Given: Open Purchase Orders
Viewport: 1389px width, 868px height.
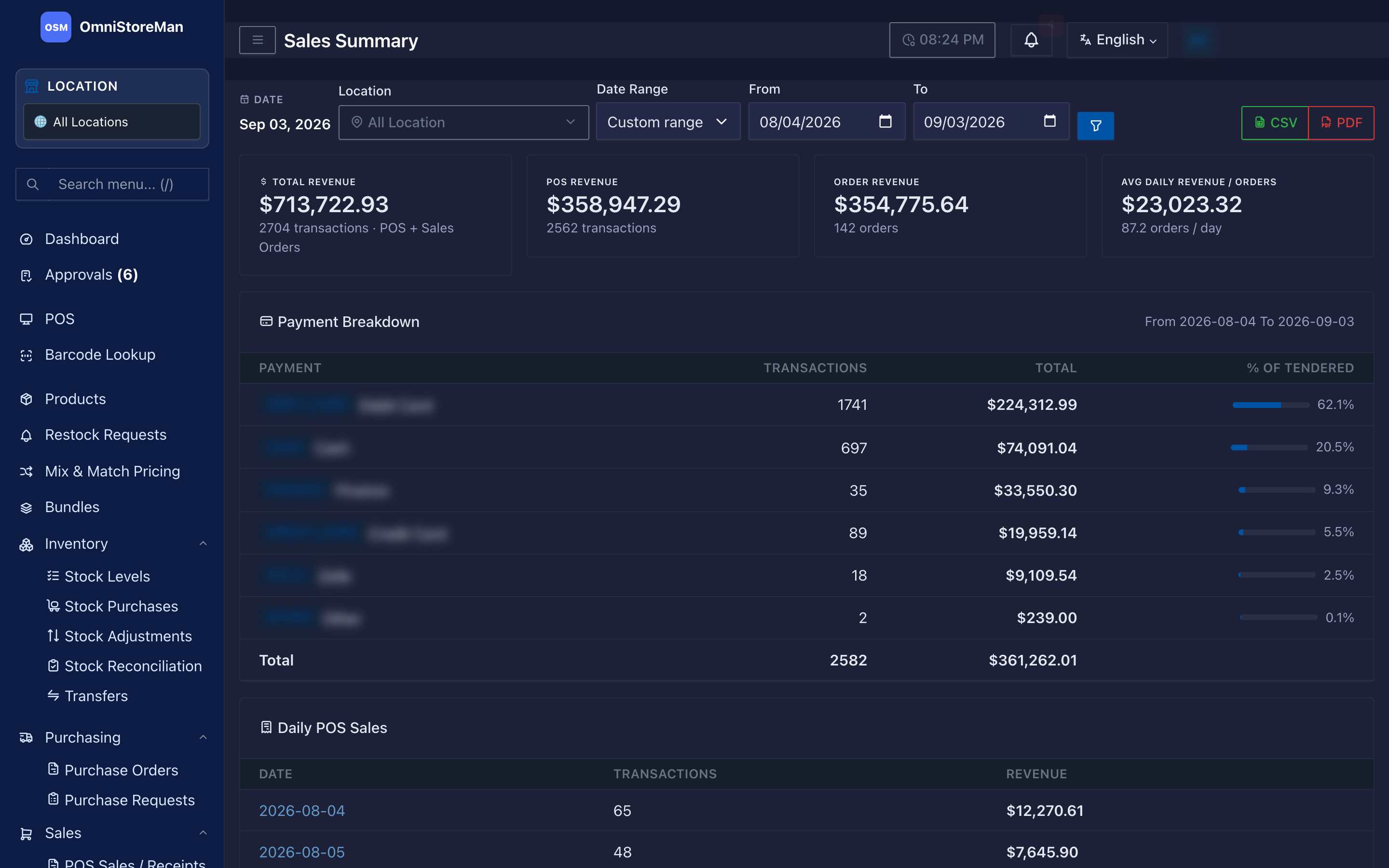Looking at the screenshot, I should pos(112,771).
